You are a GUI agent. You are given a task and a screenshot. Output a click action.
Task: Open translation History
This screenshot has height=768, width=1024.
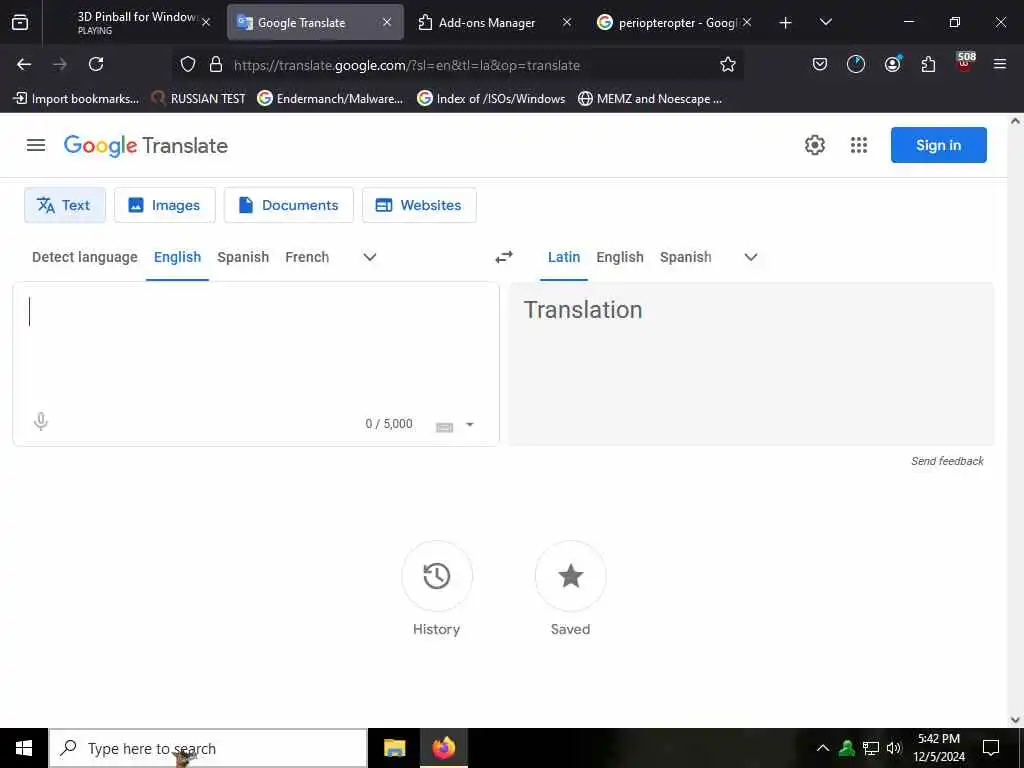tap(436, 576)
